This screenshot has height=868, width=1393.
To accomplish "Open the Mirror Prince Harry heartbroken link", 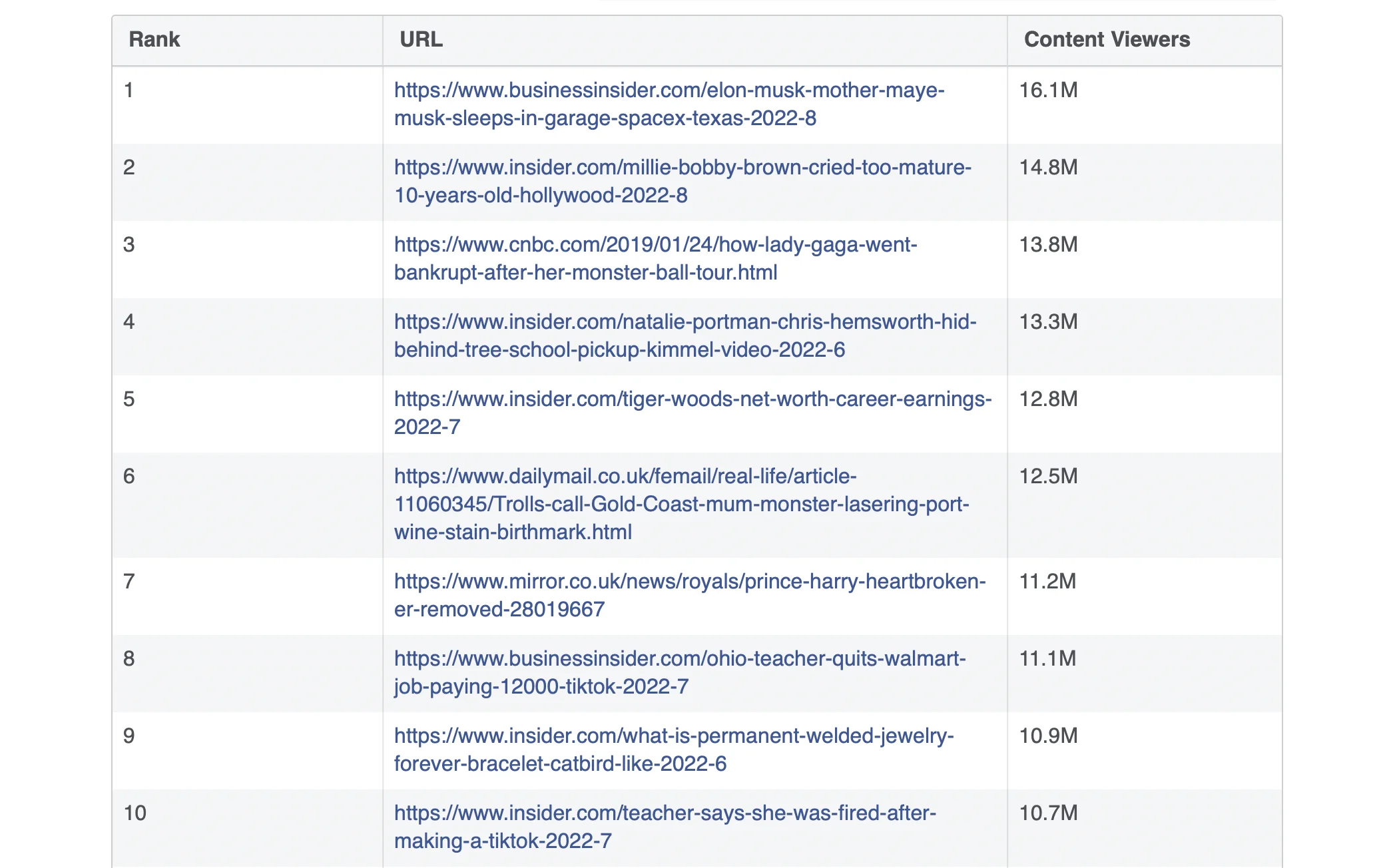I will click(x=690, y=595).
